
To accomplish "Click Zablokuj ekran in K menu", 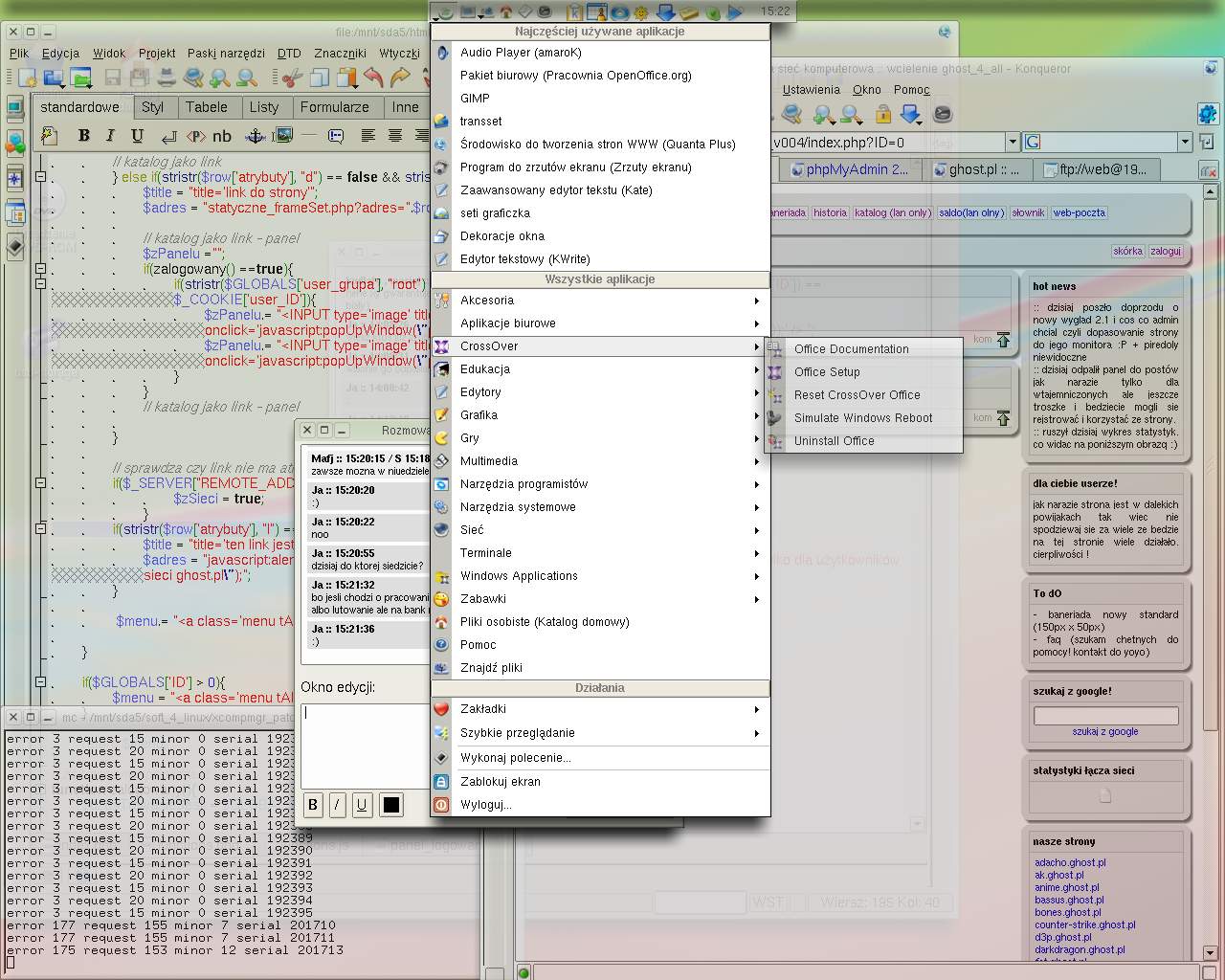I will pyautogui.click(x=600, y=782).
